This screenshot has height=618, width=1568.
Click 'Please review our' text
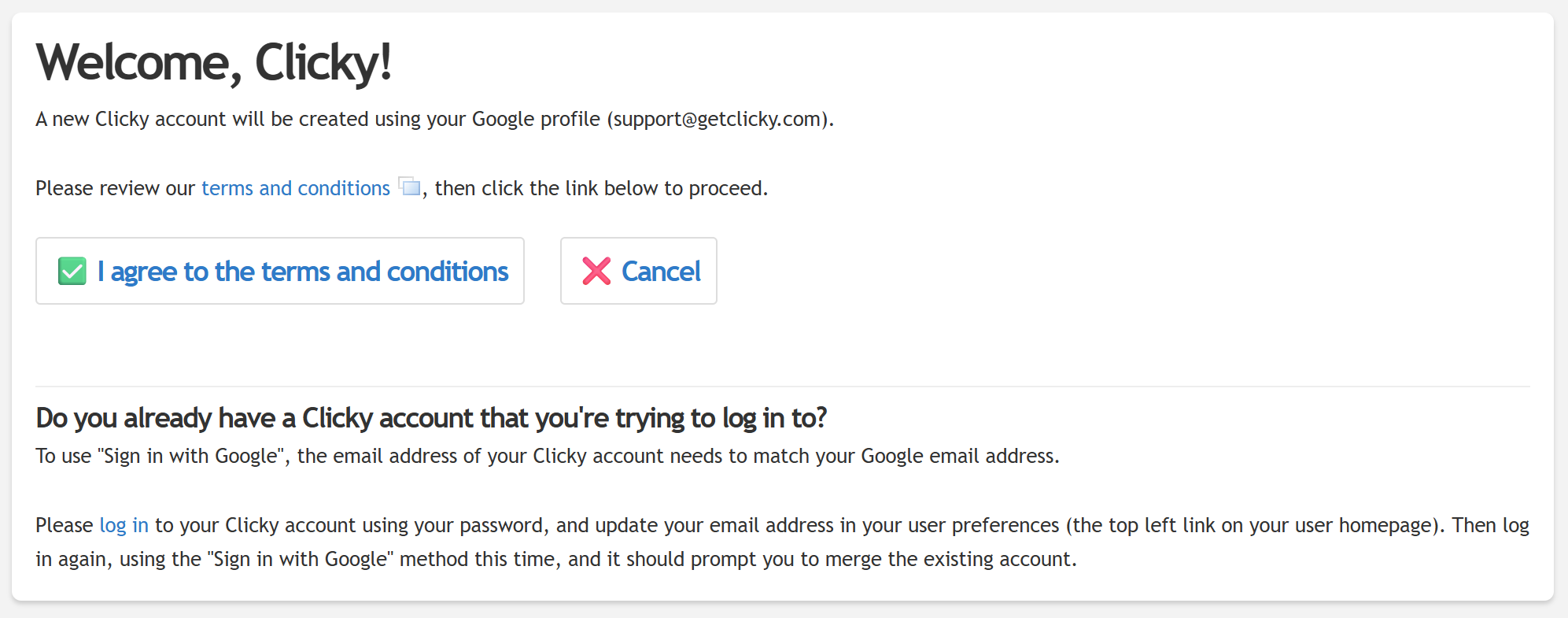click(115, 188)
